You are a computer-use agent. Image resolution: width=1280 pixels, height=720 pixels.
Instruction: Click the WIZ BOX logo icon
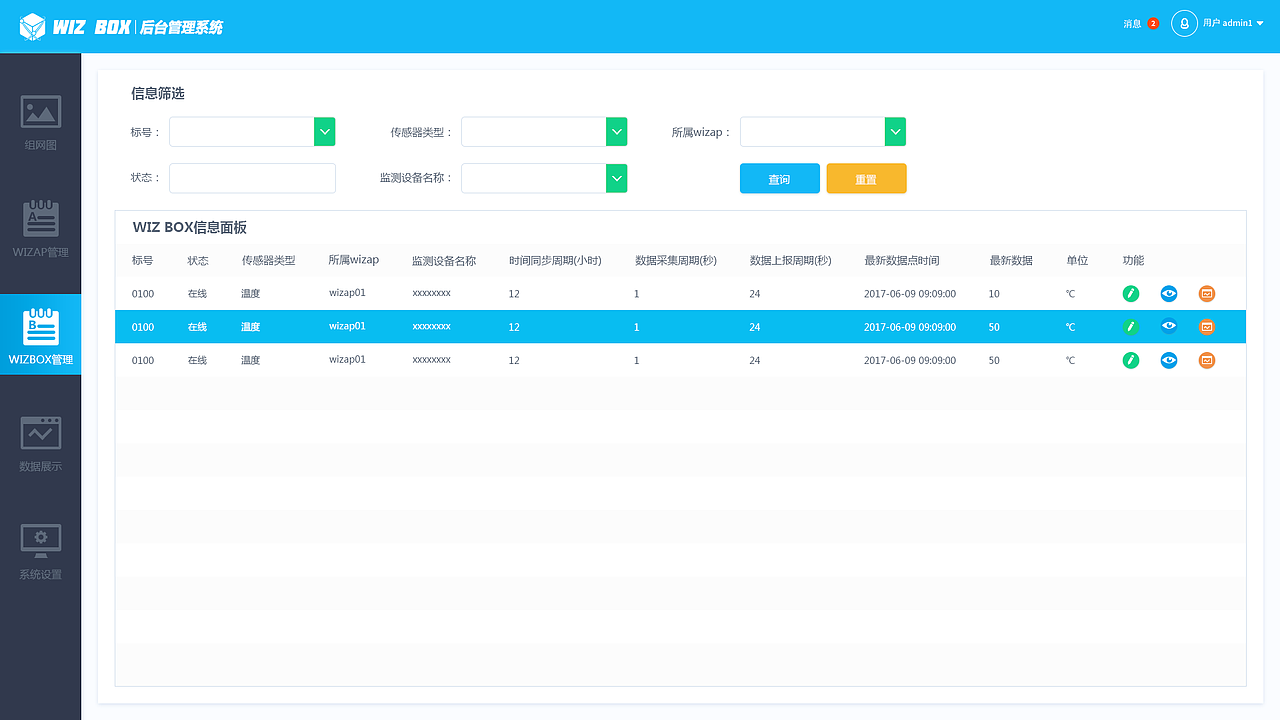click(x=35, y=25)
